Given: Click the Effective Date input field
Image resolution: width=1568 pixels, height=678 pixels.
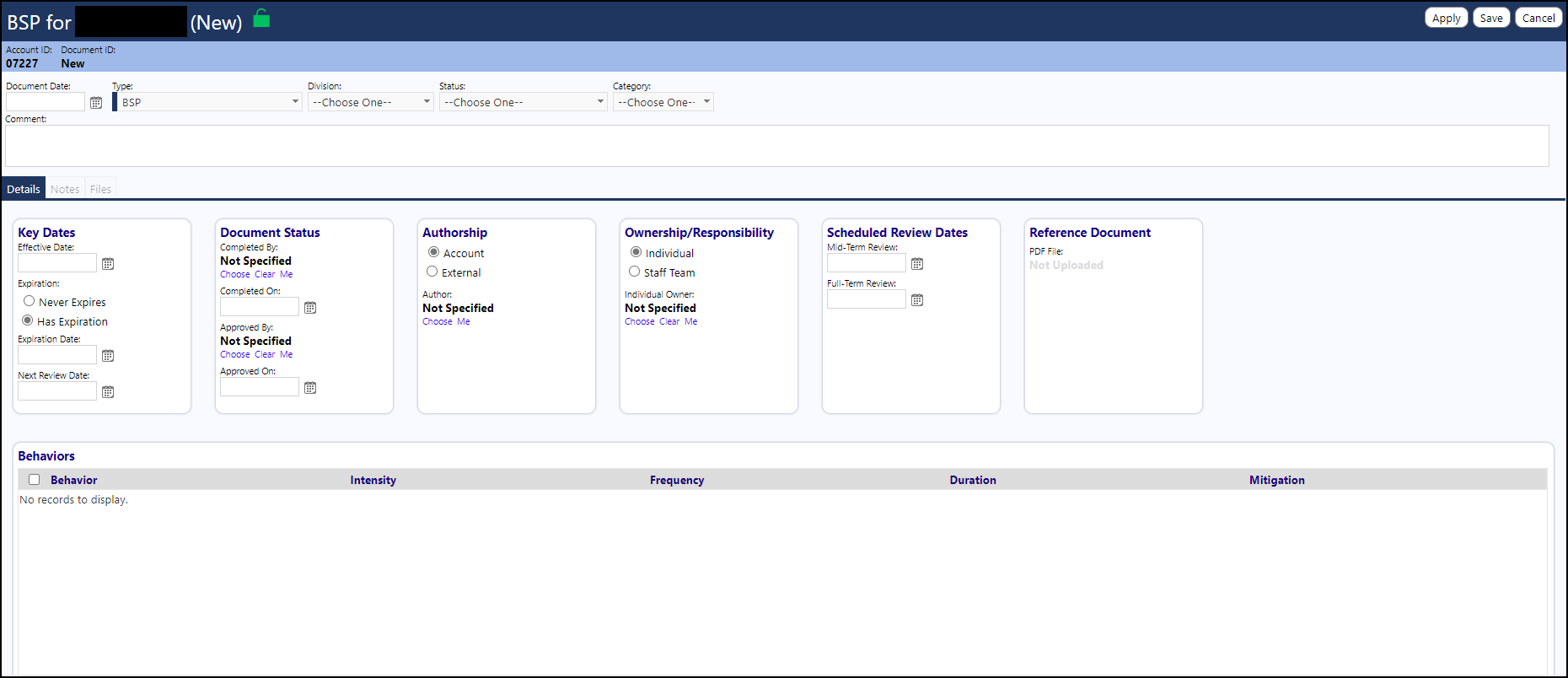Looking at the screenshot, I should (57, 263).
